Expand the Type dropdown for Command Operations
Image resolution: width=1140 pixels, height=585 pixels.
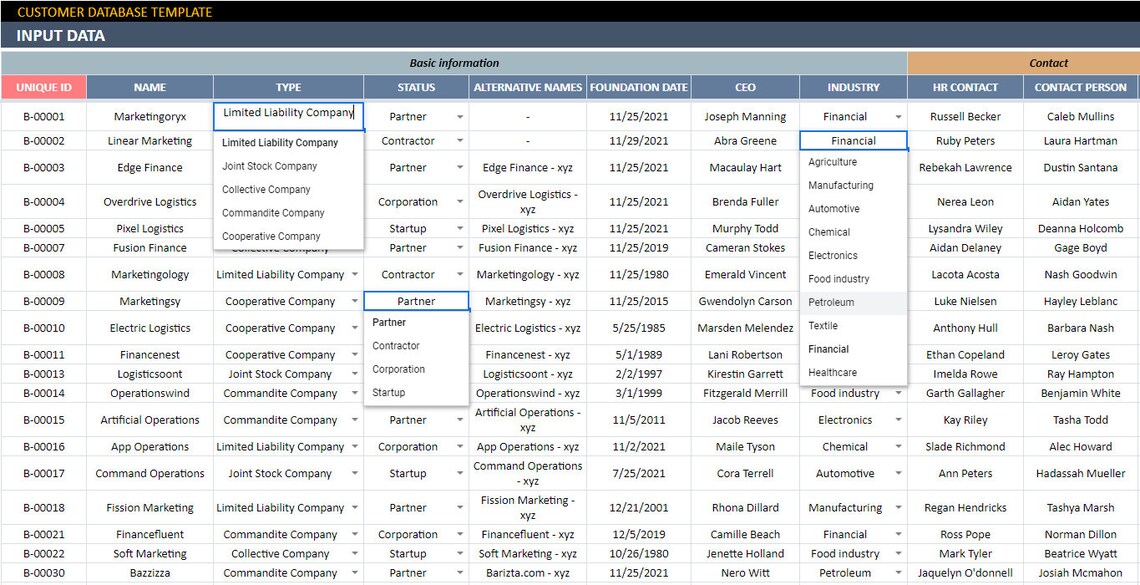point(356,472)
